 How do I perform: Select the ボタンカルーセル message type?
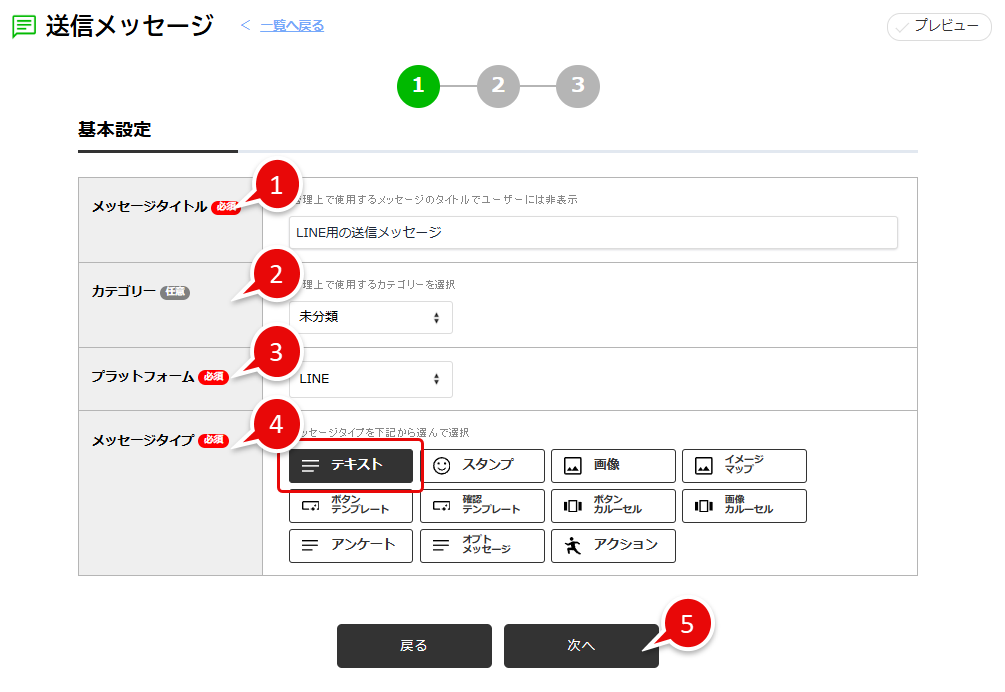coord(613,506)
